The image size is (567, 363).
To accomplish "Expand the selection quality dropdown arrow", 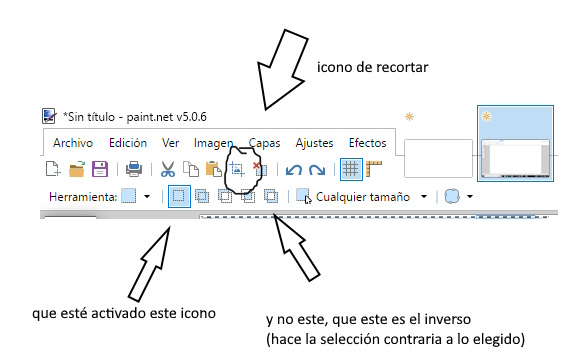I will click(x=470, y=197).
